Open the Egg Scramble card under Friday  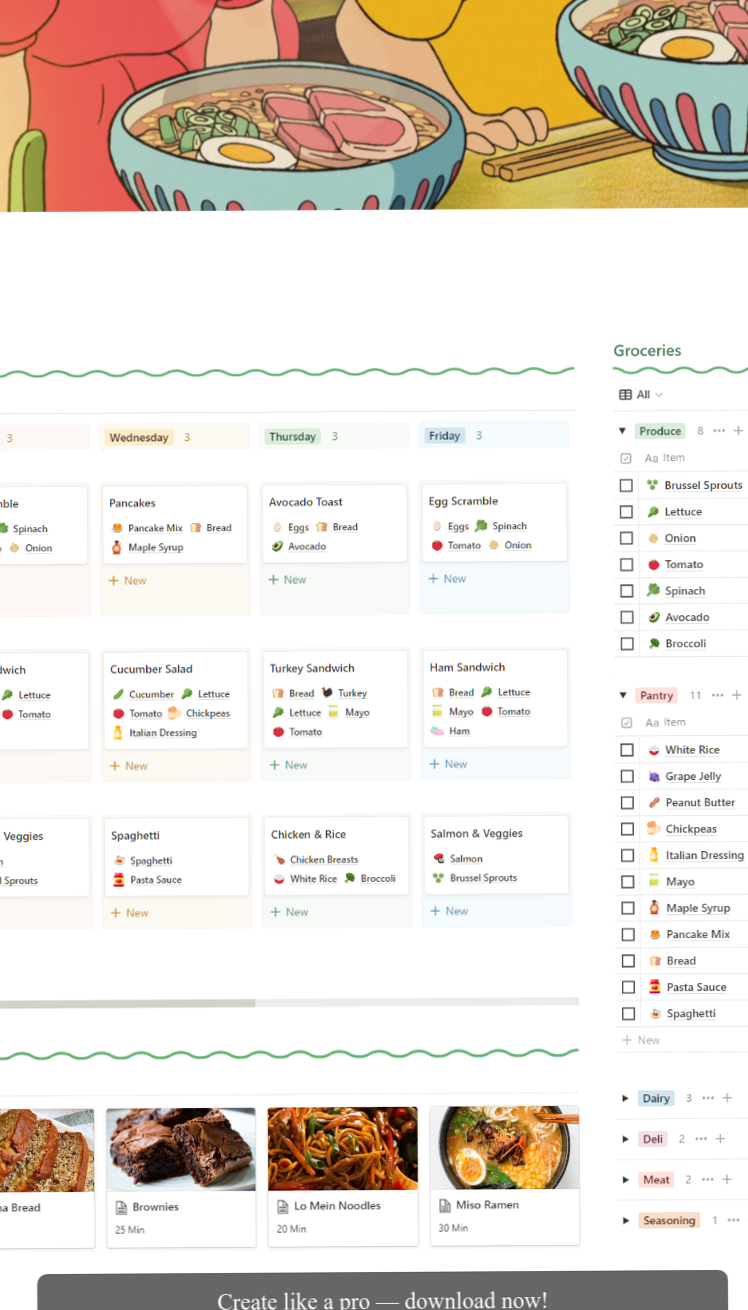tap(495, 523)
